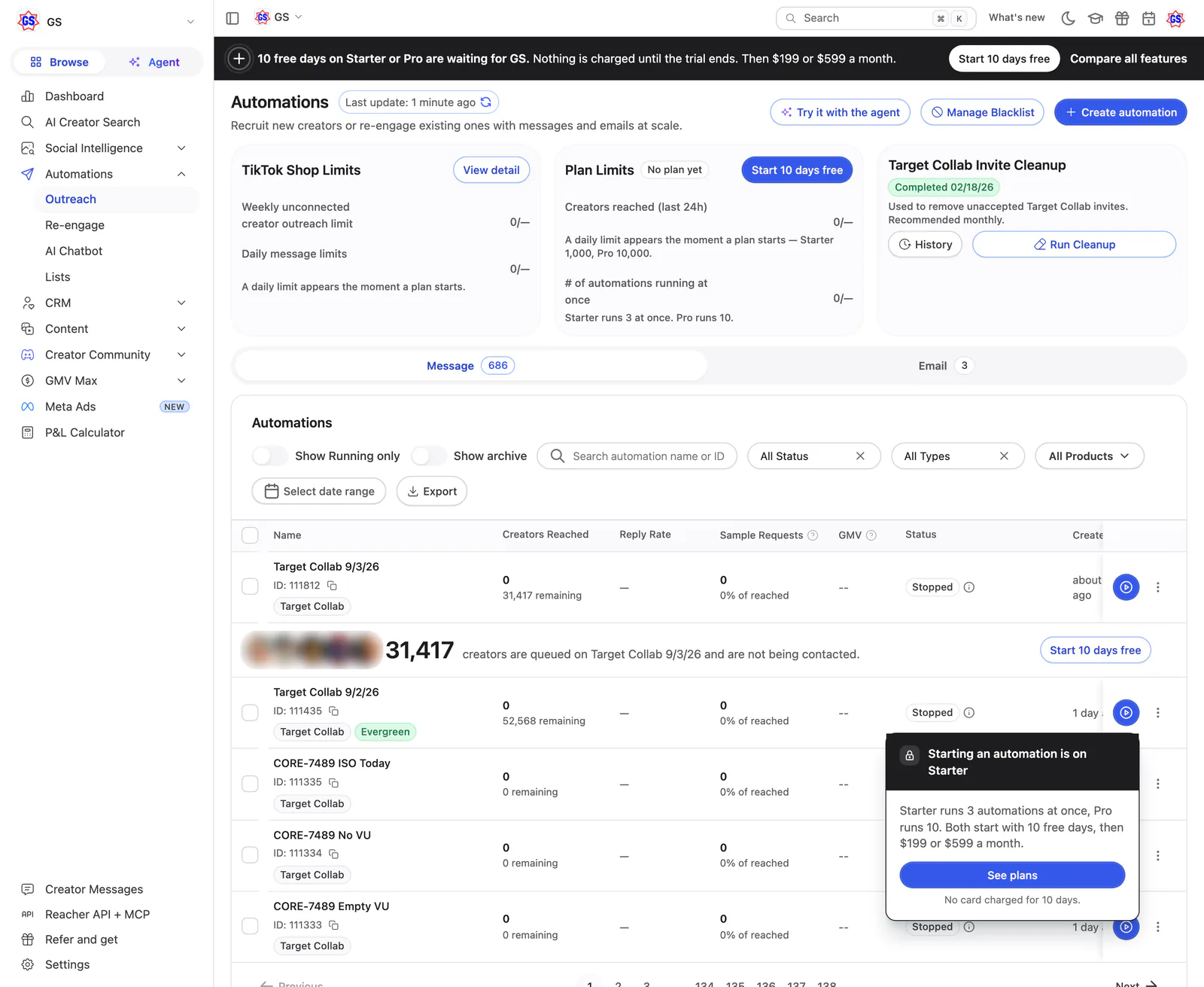Switch to the Email tab
The height and width of the screenshot is (987, 1204).
pyautogui.click(x=945, y=366)
